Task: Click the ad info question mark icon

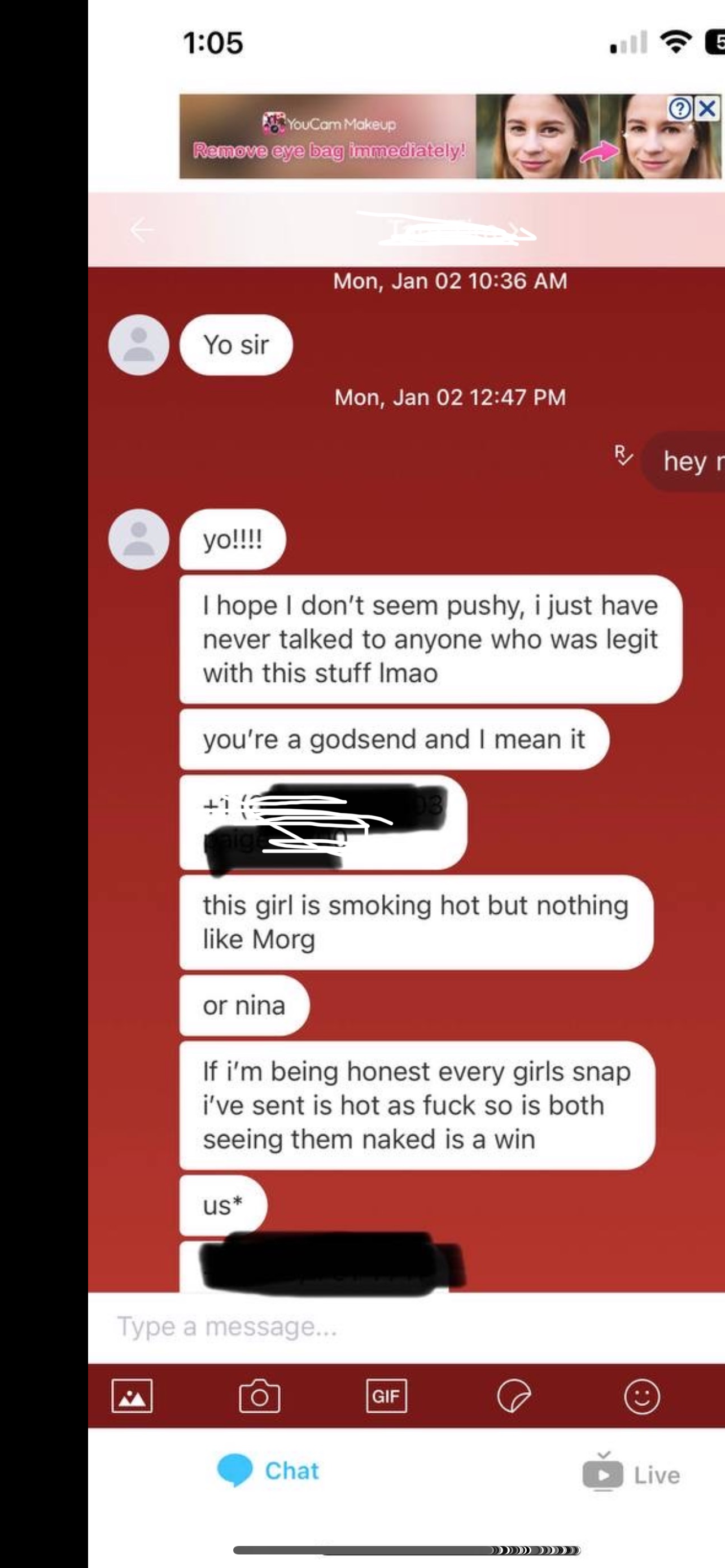Action: [680, 109]
